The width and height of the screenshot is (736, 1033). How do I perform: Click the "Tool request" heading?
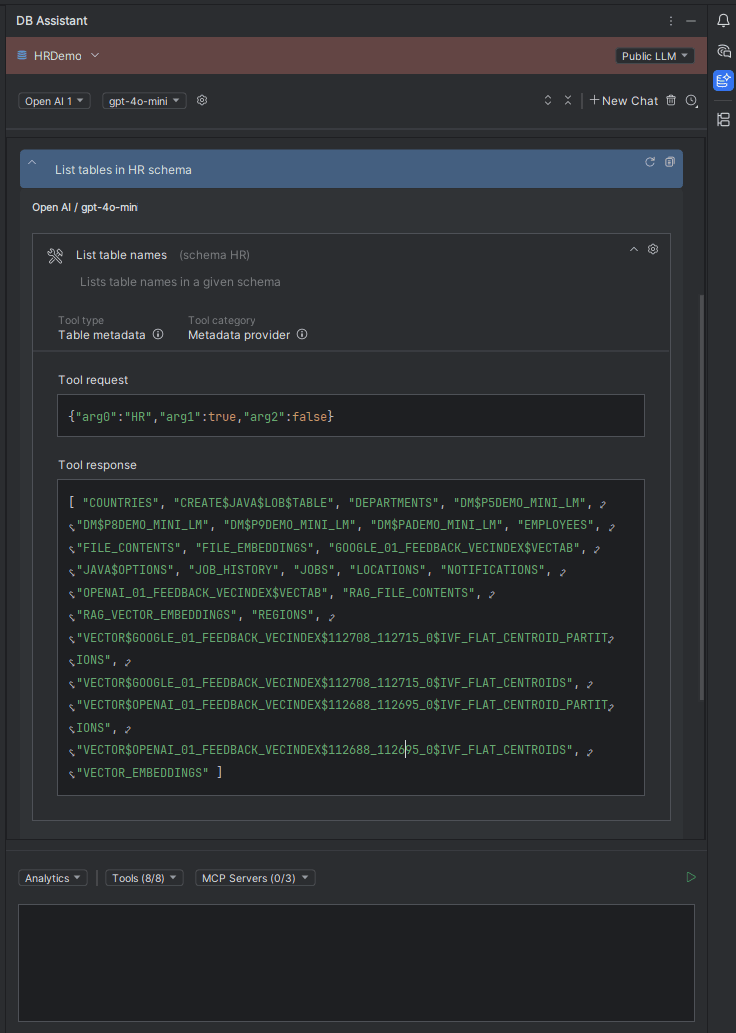pyautogui.click(x=93, y=380)
